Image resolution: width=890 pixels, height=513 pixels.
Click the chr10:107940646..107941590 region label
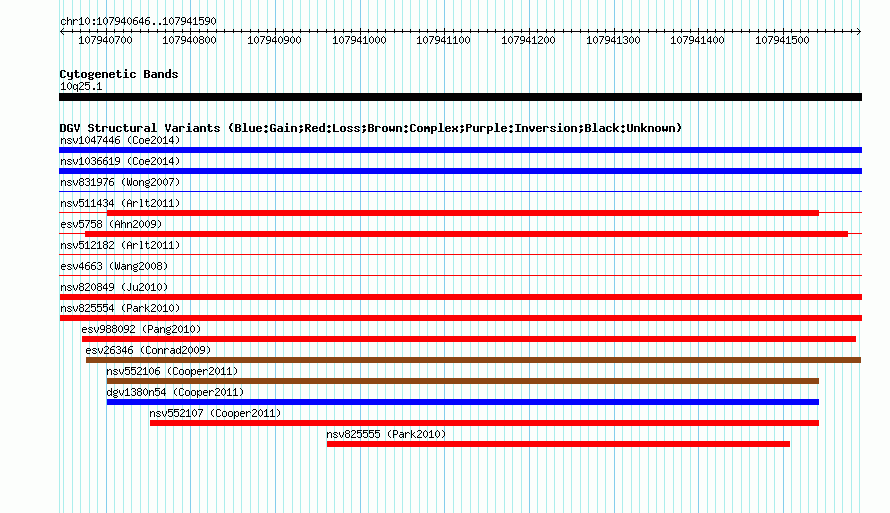138,21
